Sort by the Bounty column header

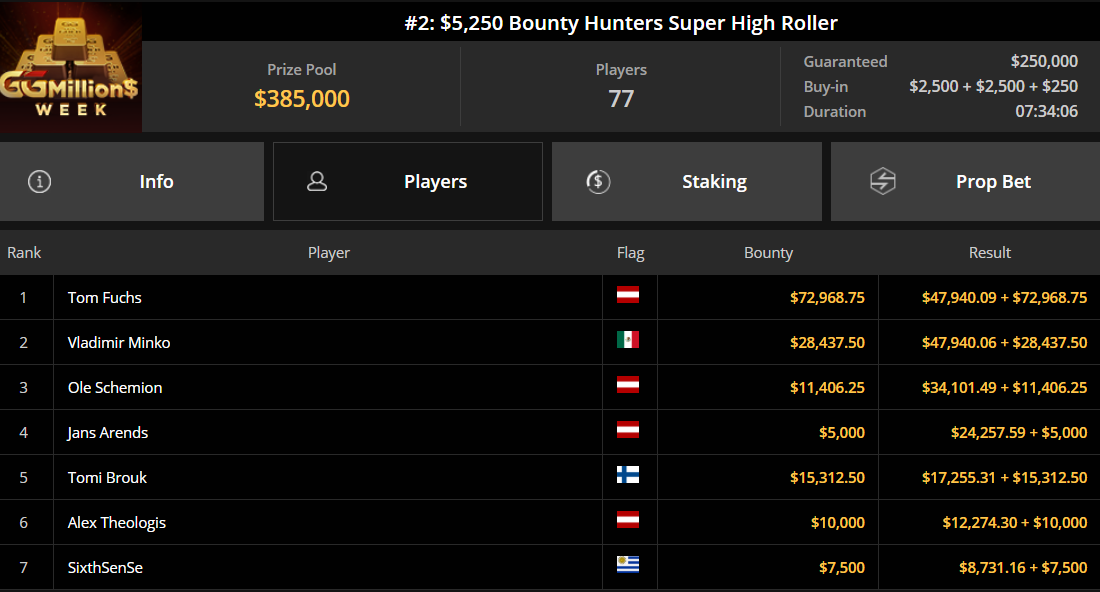click(768, 253)
